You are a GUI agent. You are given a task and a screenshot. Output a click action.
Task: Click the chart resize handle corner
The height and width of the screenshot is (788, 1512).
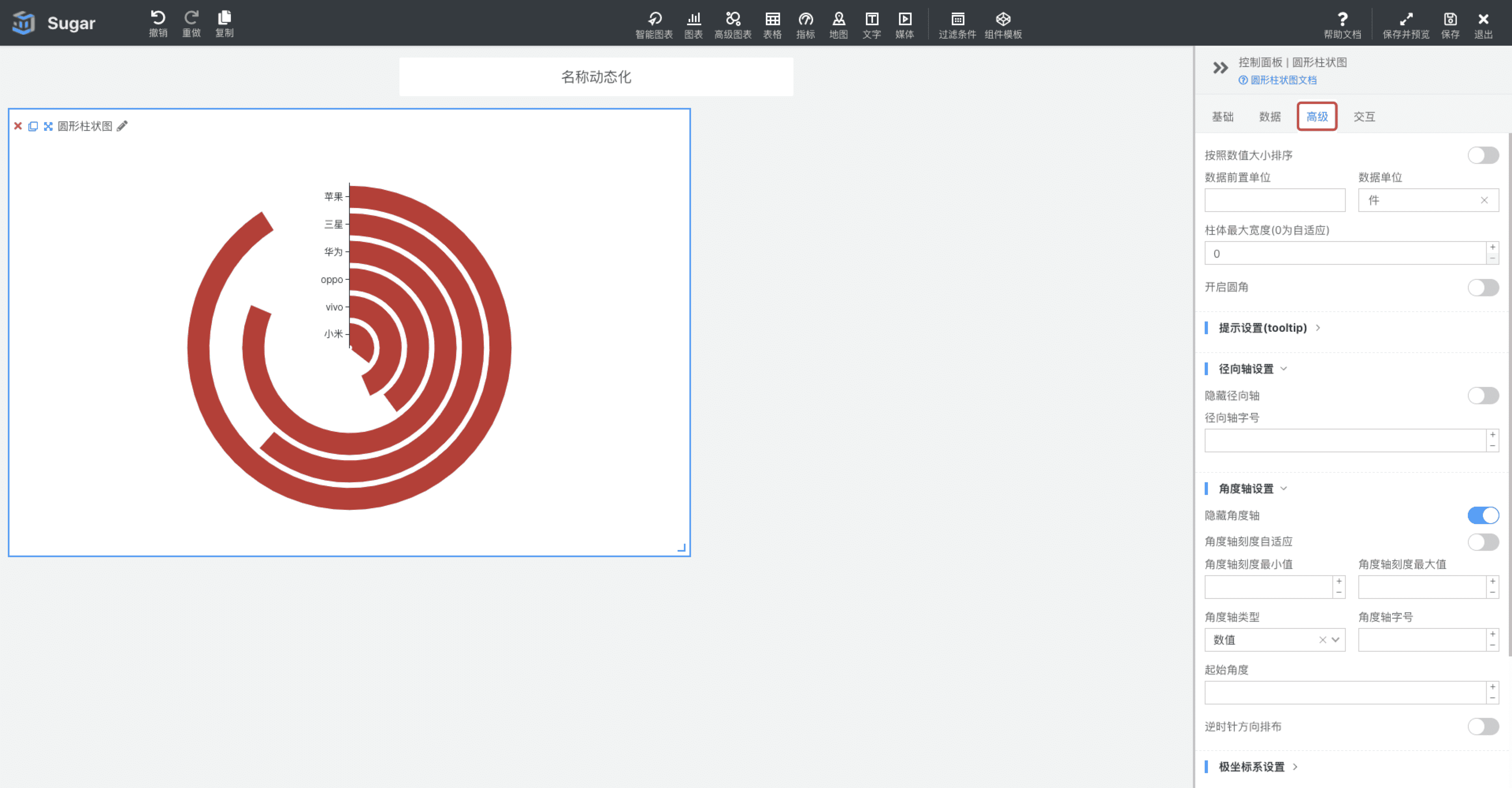(x=681, y=547)
